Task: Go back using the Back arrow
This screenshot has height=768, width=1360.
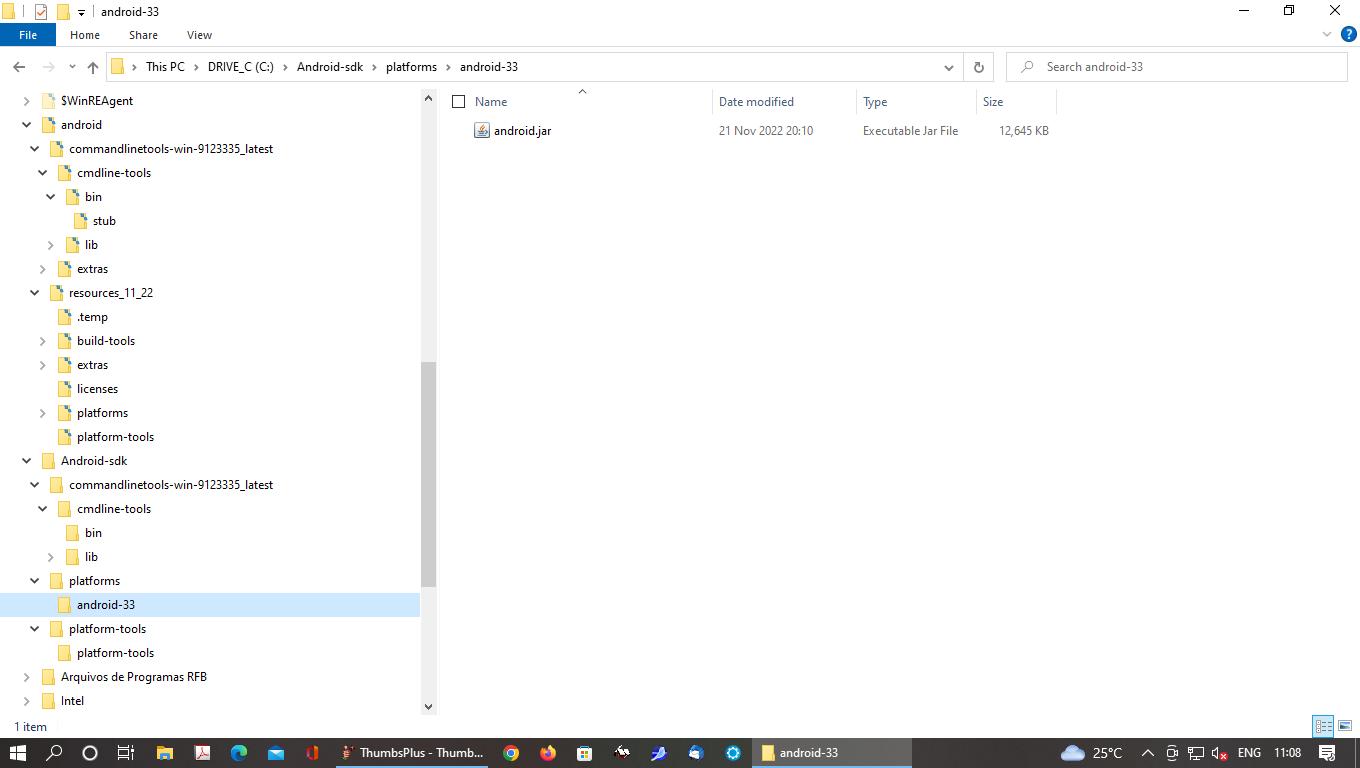Action: tap(19, 67)
